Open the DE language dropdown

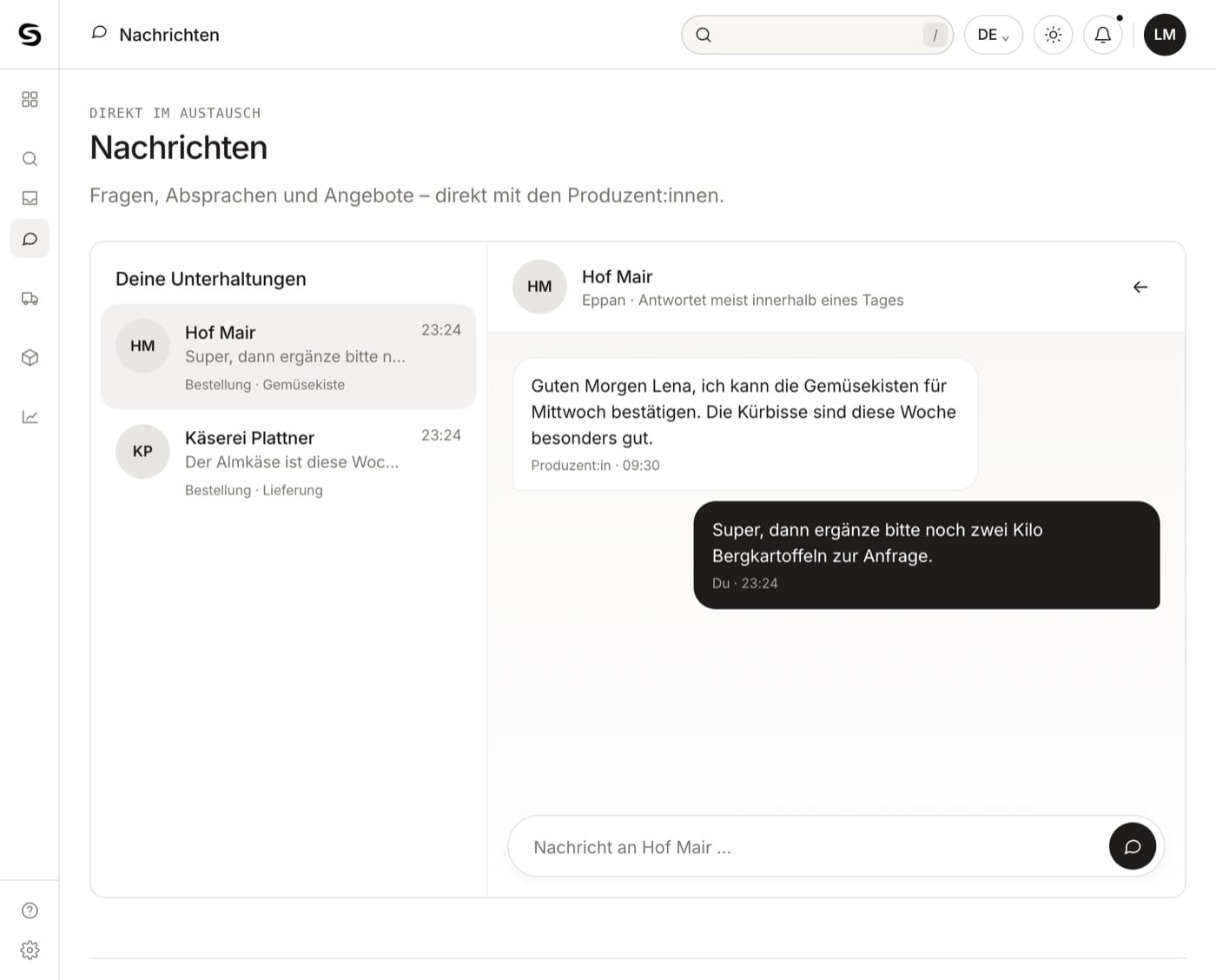pos(994,35)
